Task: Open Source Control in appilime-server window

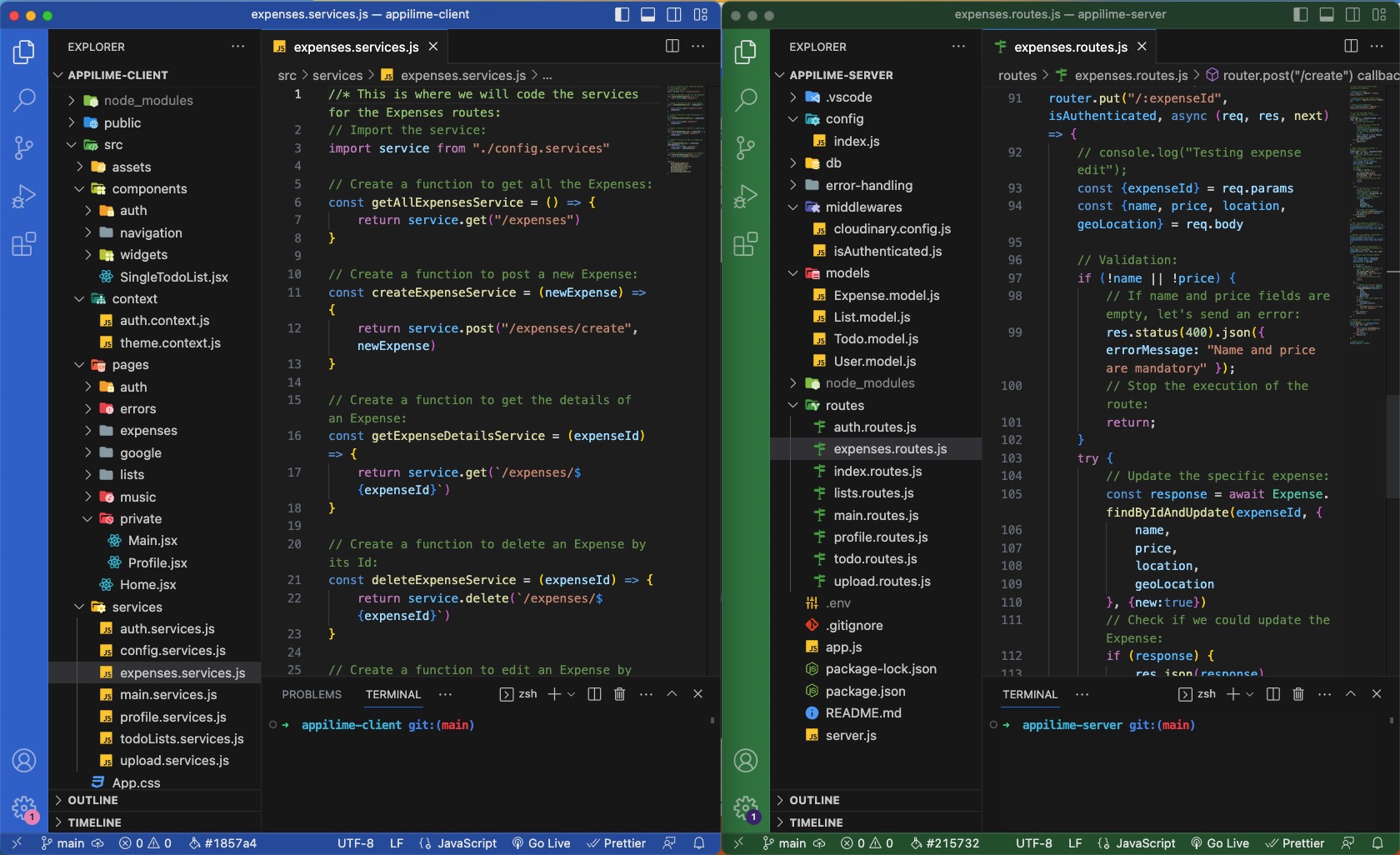Action: 746,148
